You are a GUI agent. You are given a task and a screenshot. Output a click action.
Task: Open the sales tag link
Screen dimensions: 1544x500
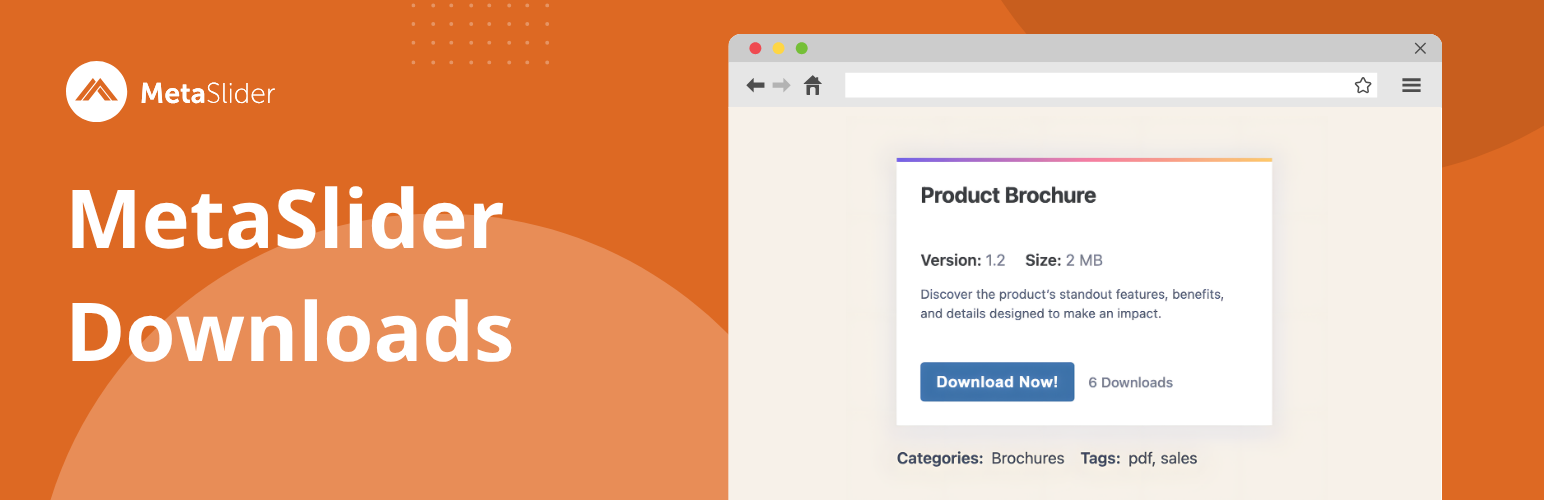coord(1179,459)
